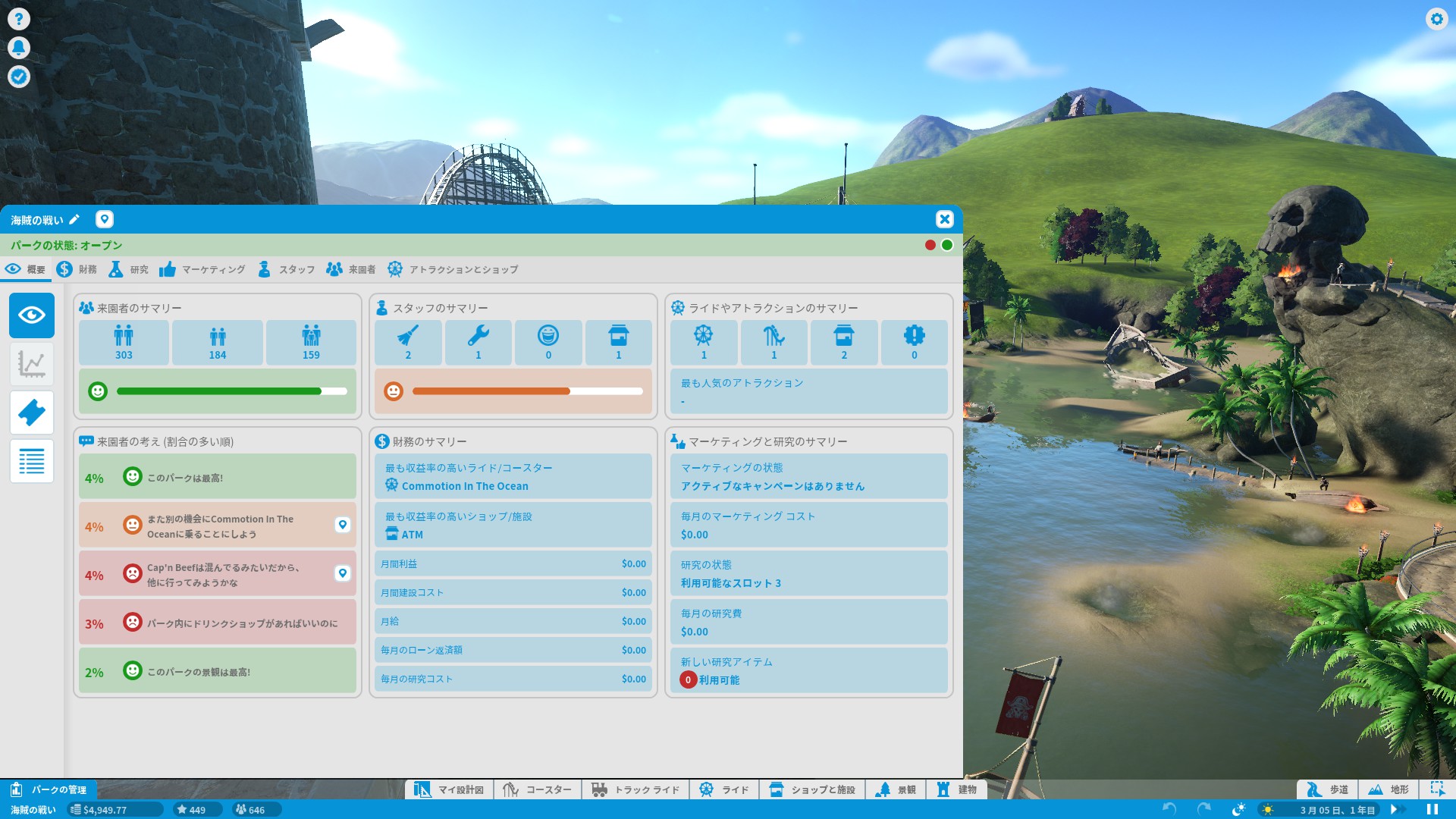Click the pencil icon to rename park
Viewport: 1456px width, 819px height.
tap(74, 220)
